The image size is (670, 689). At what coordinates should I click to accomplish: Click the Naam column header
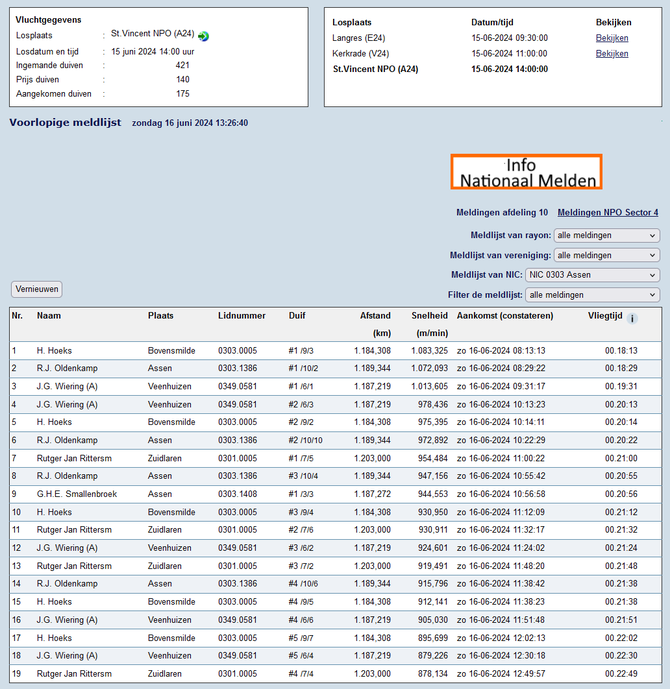pos(49,315)
